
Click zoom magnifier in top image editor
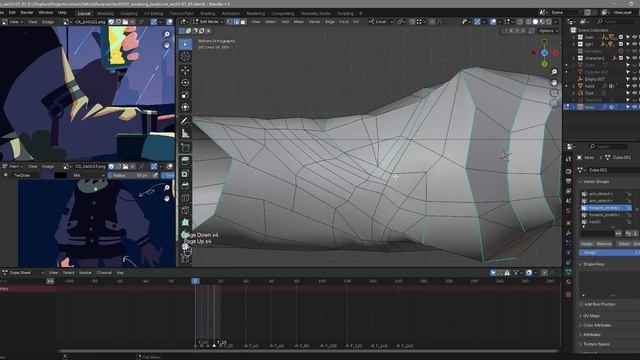pos(167,34)
